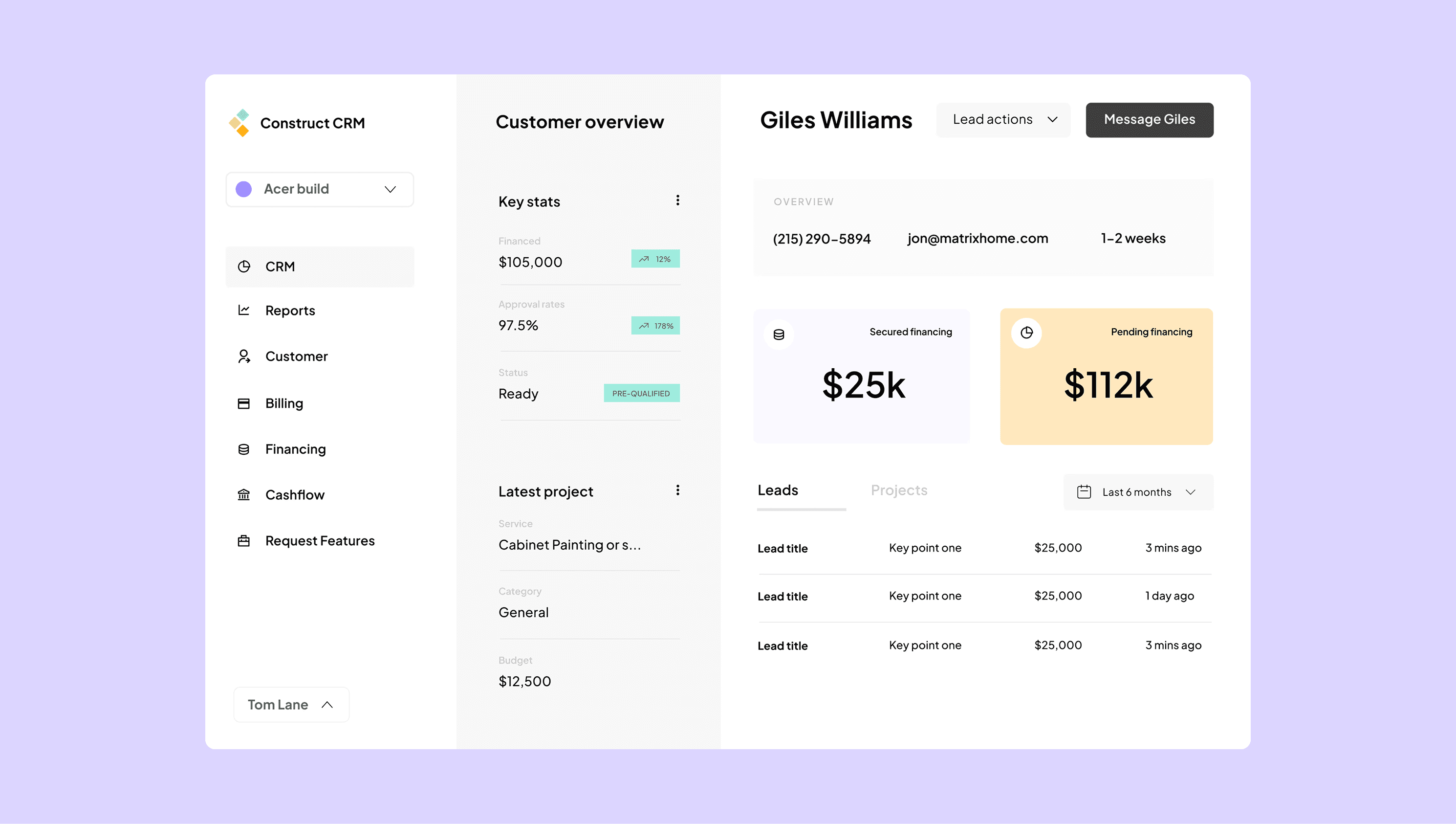Open the Lead actions dropdown
The width and height of the screenshot is (1456, 824).
coord(1003,120)
